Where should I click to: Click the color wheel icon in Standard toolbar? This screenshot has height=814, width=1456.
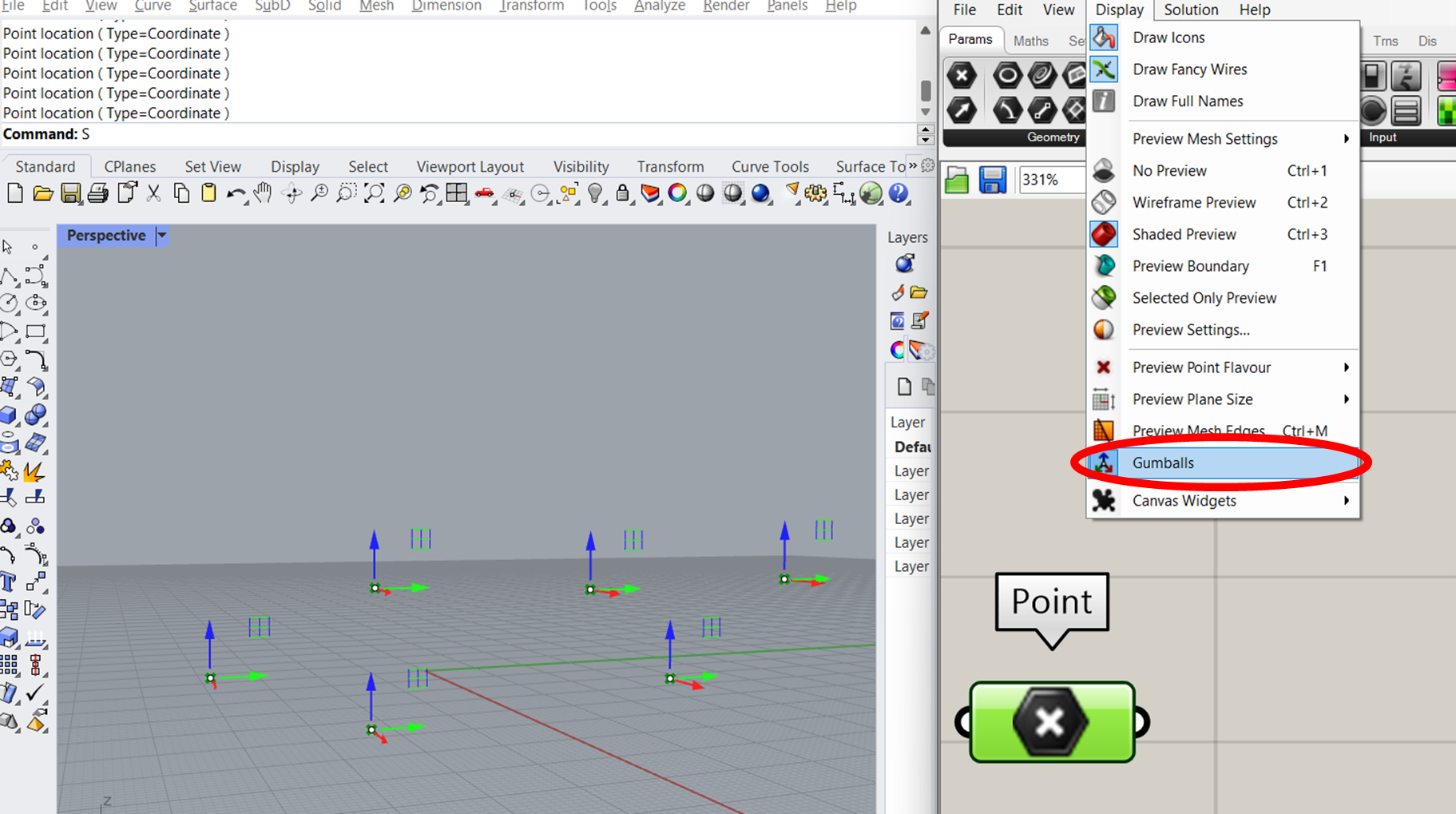tap(677, 193)
